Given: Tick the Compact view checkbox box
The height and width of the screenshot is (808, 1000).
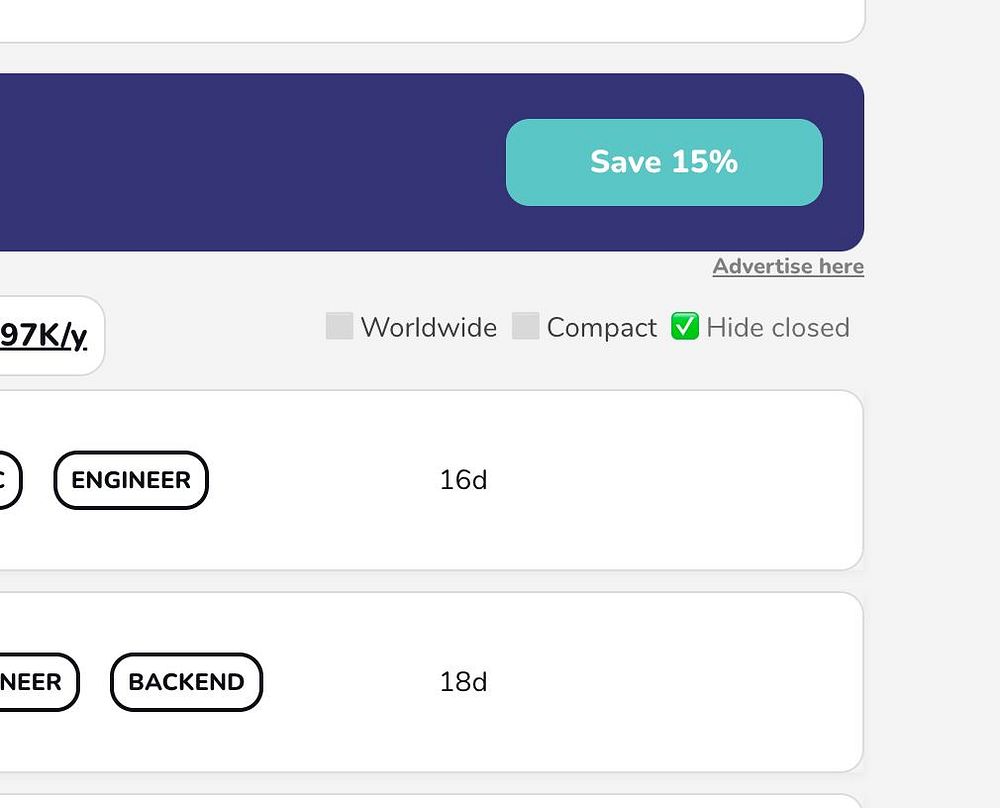Looking at the screenshot, I should click(525, 326).
